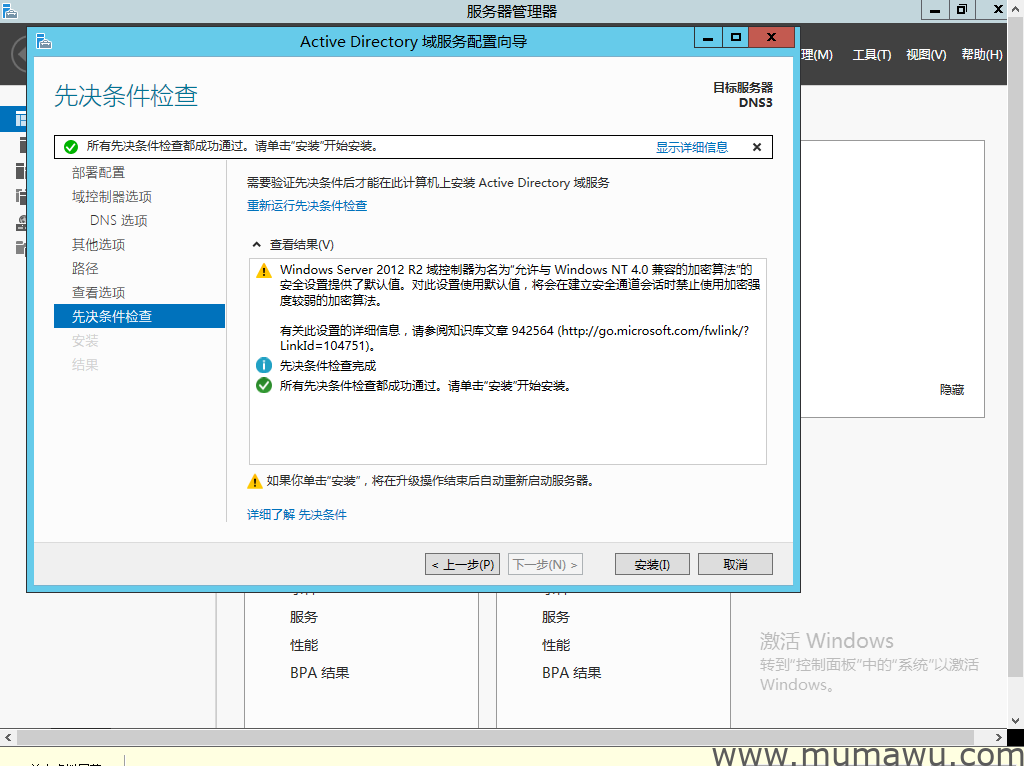Click the warning icon next to the restart notice
This screenshot has width=1024, height=766.
tap(255, 482)
